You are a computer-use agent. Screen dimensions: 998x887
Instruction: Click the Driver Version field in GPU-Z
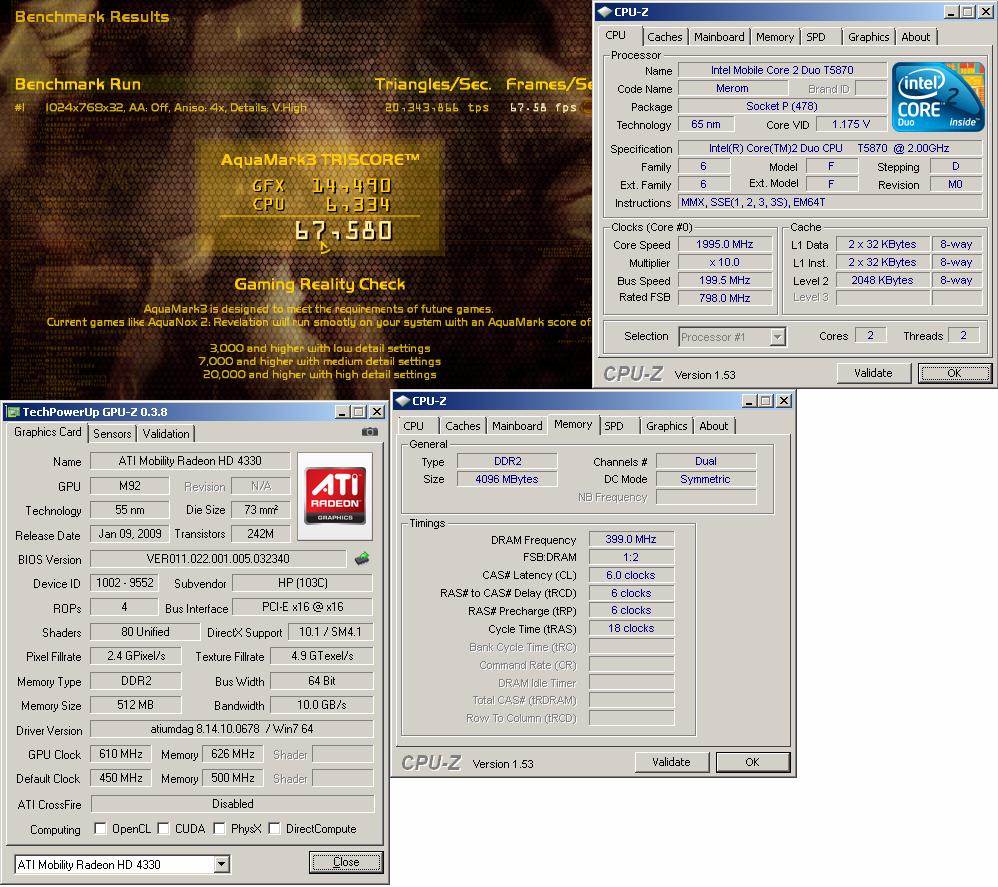click(232, 729)
